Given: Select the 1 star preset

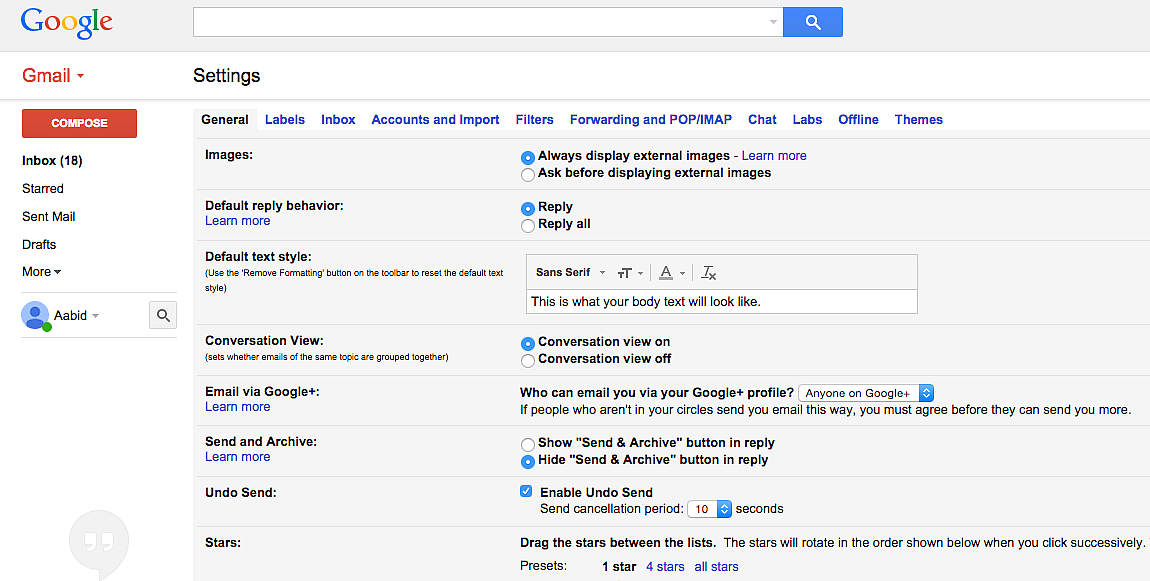Looking at the screenshot, I should (x=619, y=567).
